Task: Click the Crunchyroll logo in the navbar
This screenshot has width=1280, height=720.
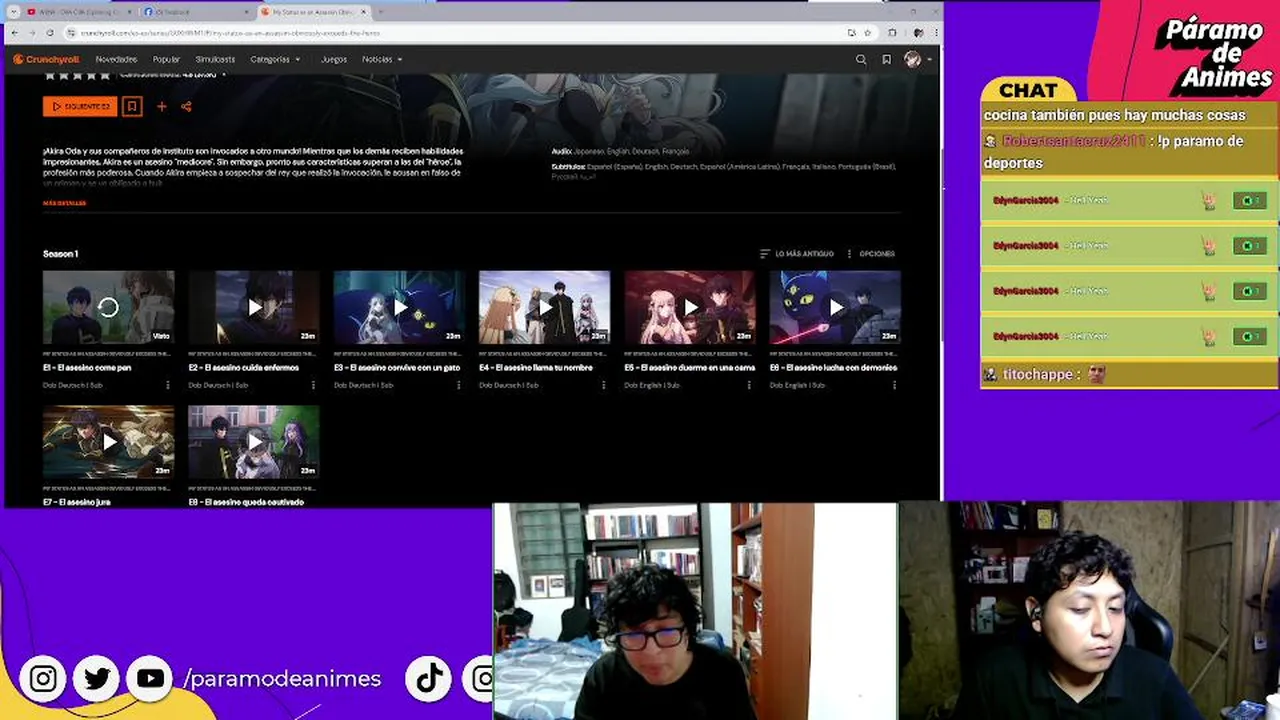Action: (46, 60)
